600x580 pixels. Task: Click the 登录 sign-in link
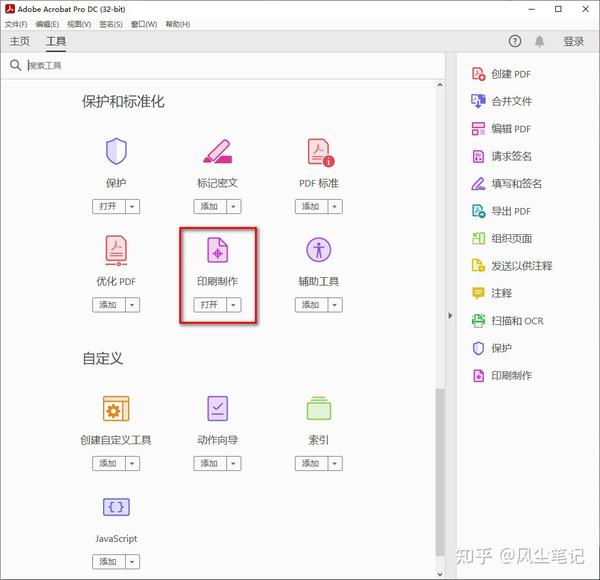click(573, 41)
